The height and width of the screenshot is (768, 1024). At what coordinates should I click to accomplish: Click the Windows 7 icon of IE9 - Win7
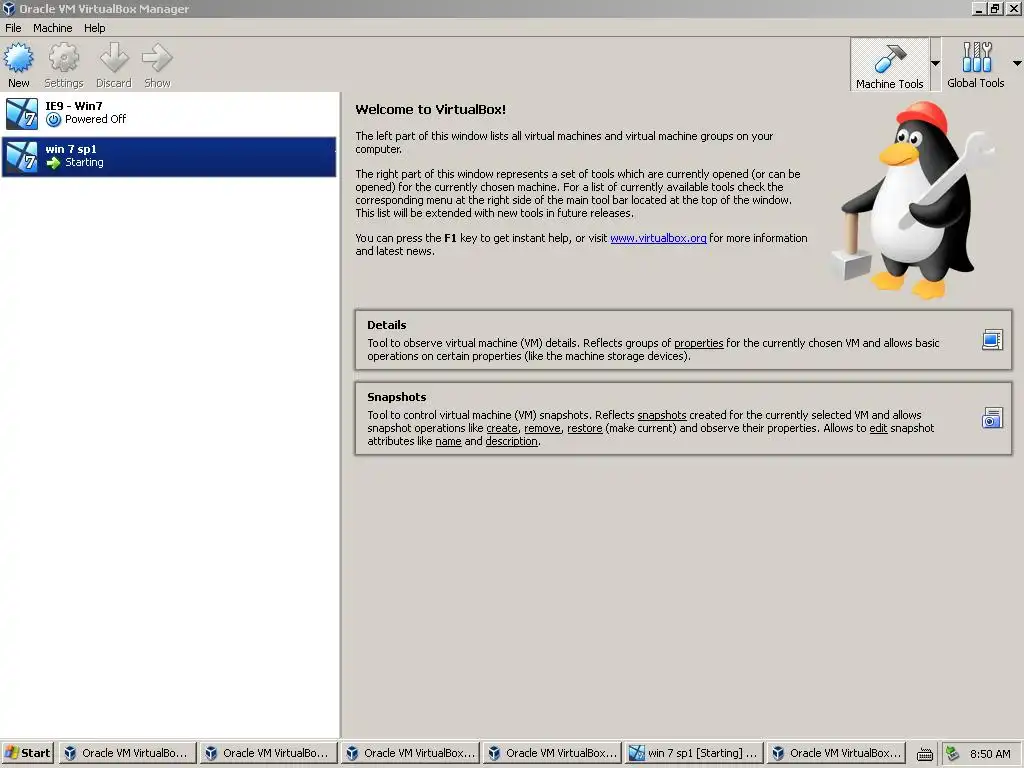[22, 113]
